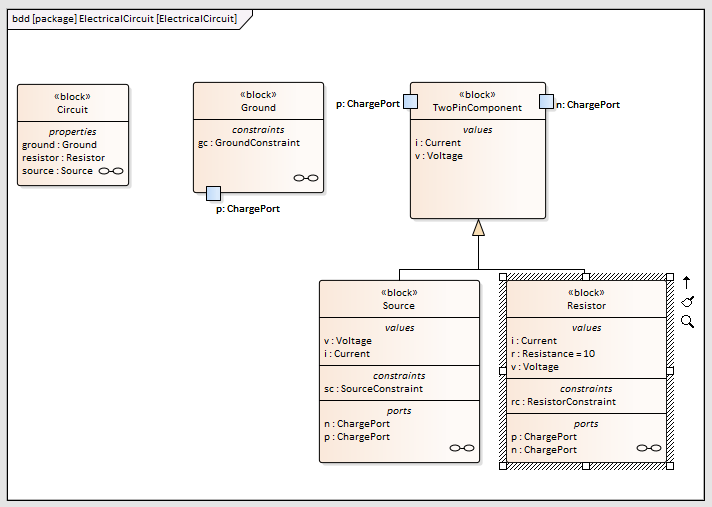
Task: Select 'v : Voltage' in TwoPinComponent values
Action: point(439,156)
